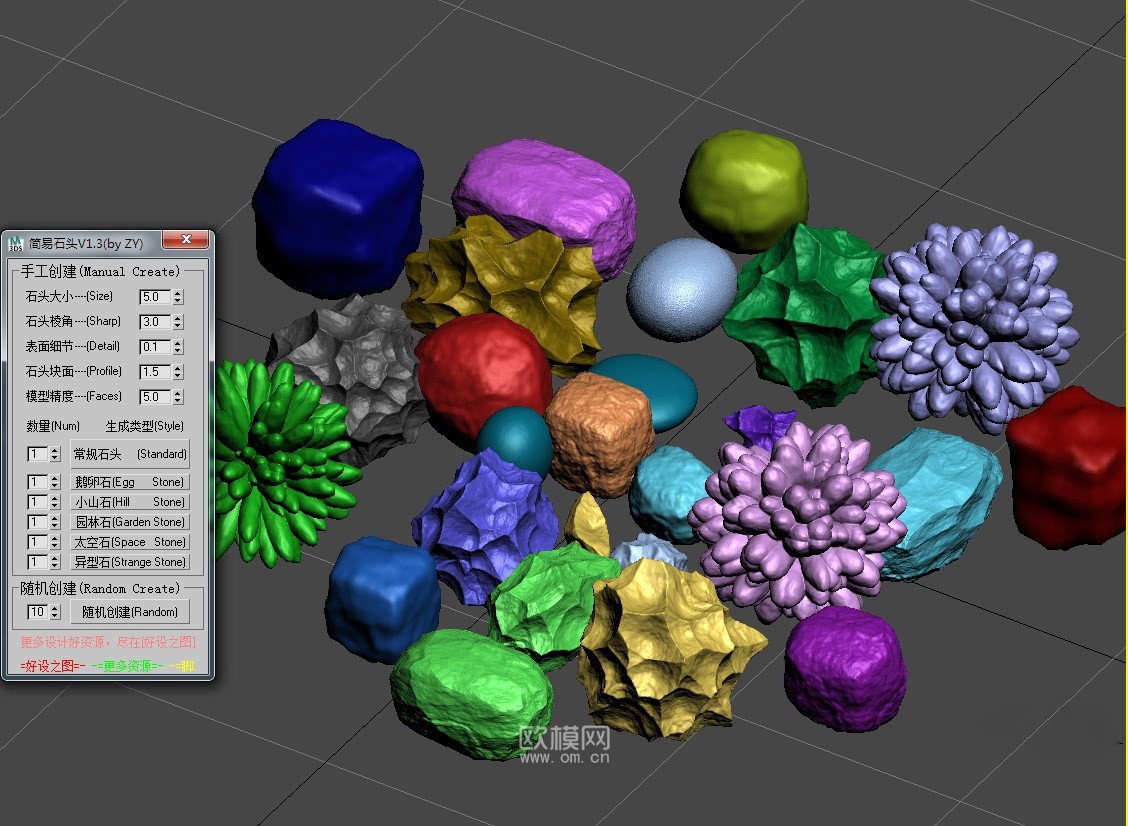
Task: Click the Sharp value field showing 3.0
Action: click(155, 322)
